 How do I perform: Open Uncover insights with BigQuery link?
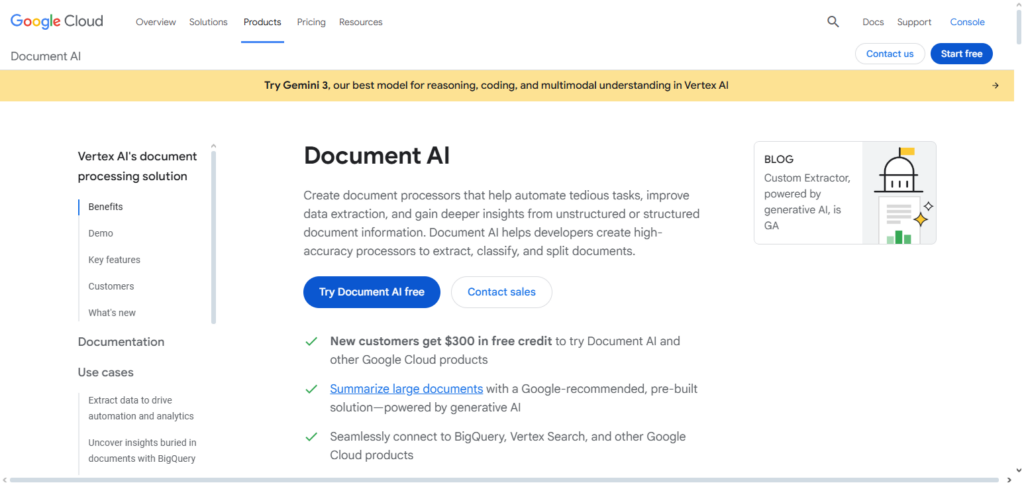pos(142,450)
